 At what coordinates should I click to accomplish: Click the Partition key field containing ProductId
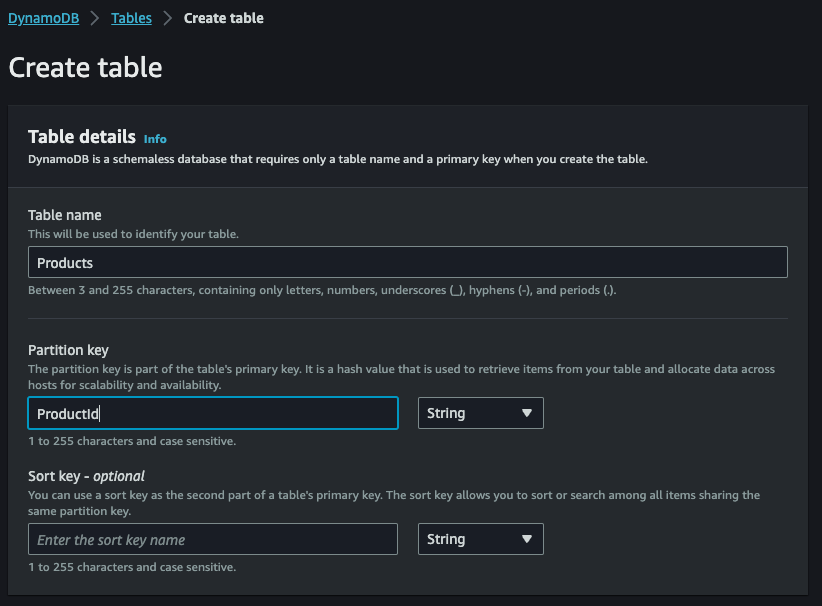click(x=213, y=413)
